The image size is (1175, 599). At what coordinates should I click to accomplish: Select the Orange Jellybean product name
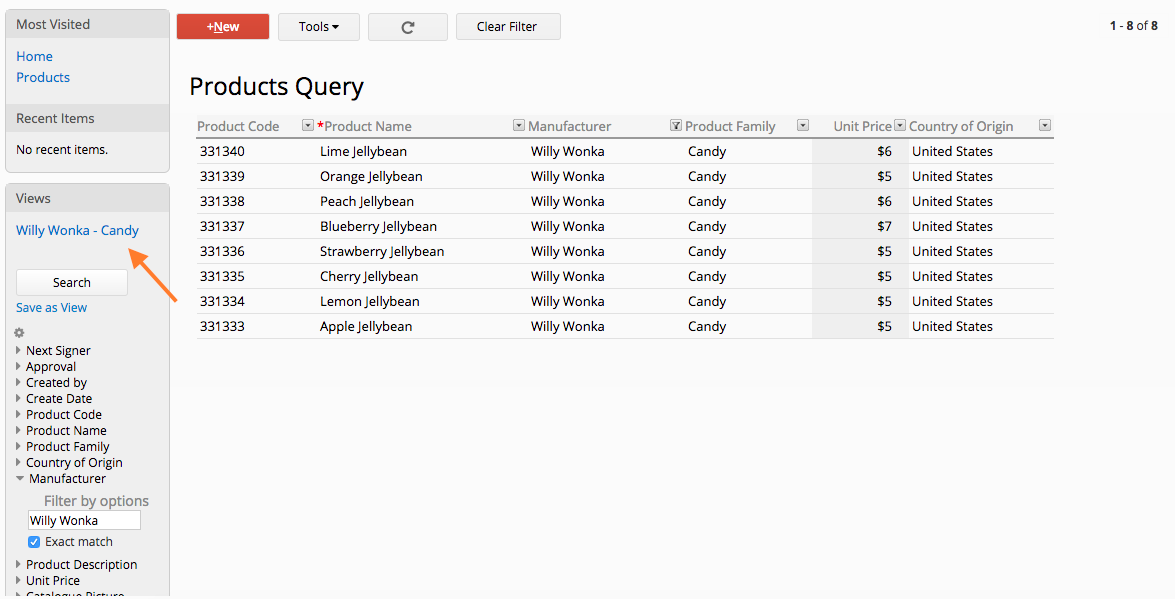pos(371,176)
